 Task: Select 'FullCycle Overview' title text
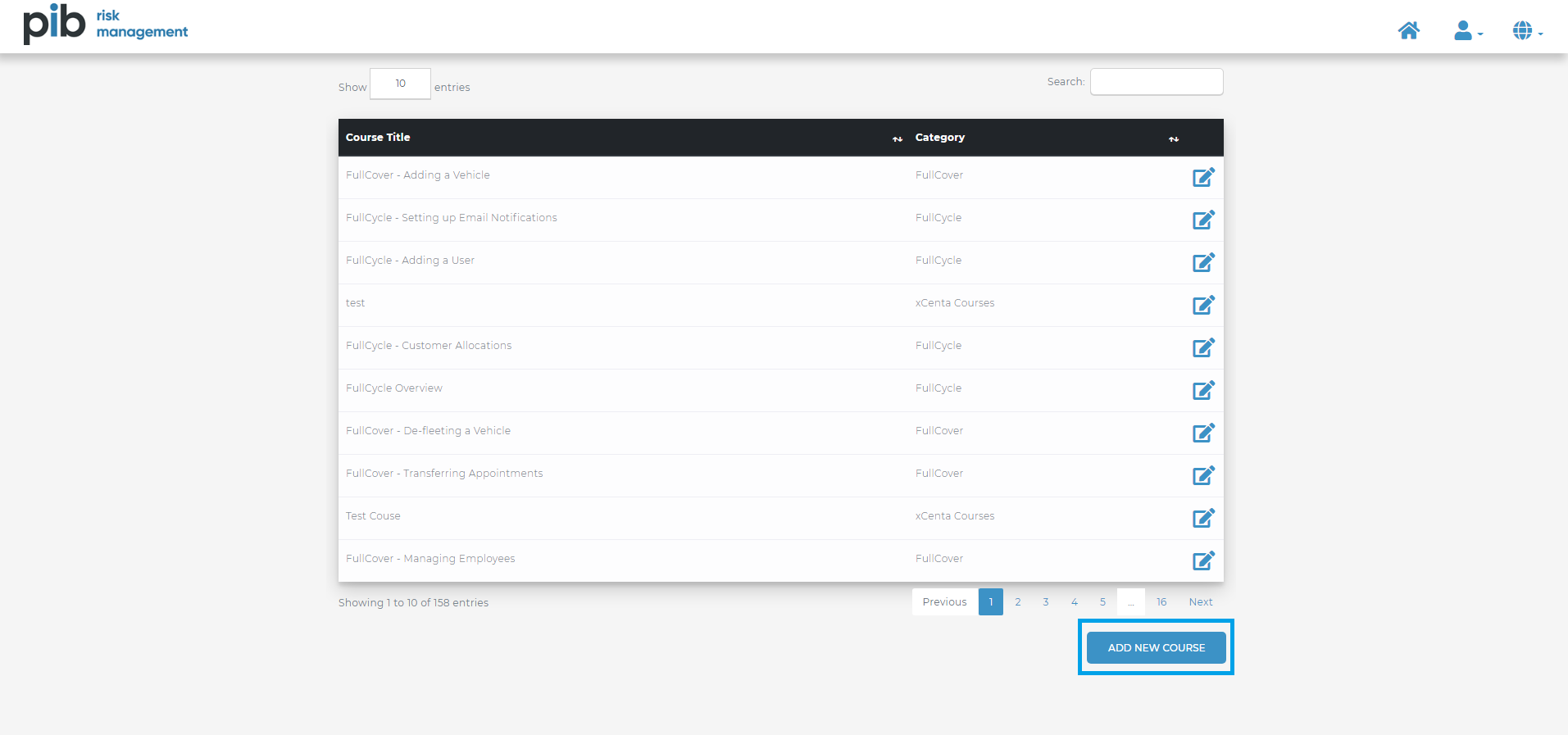[x=394, y=388]
